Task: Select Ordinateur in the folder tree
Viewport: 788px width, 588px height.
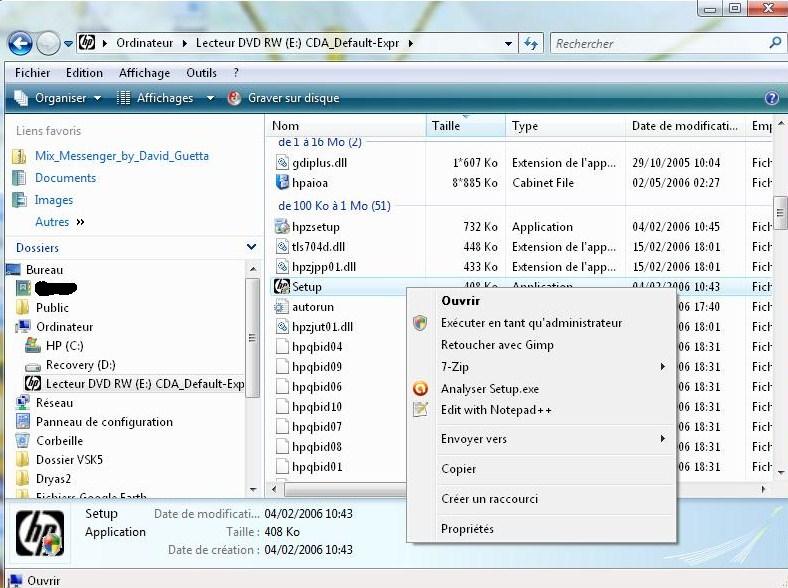Action: pos(64,327)
